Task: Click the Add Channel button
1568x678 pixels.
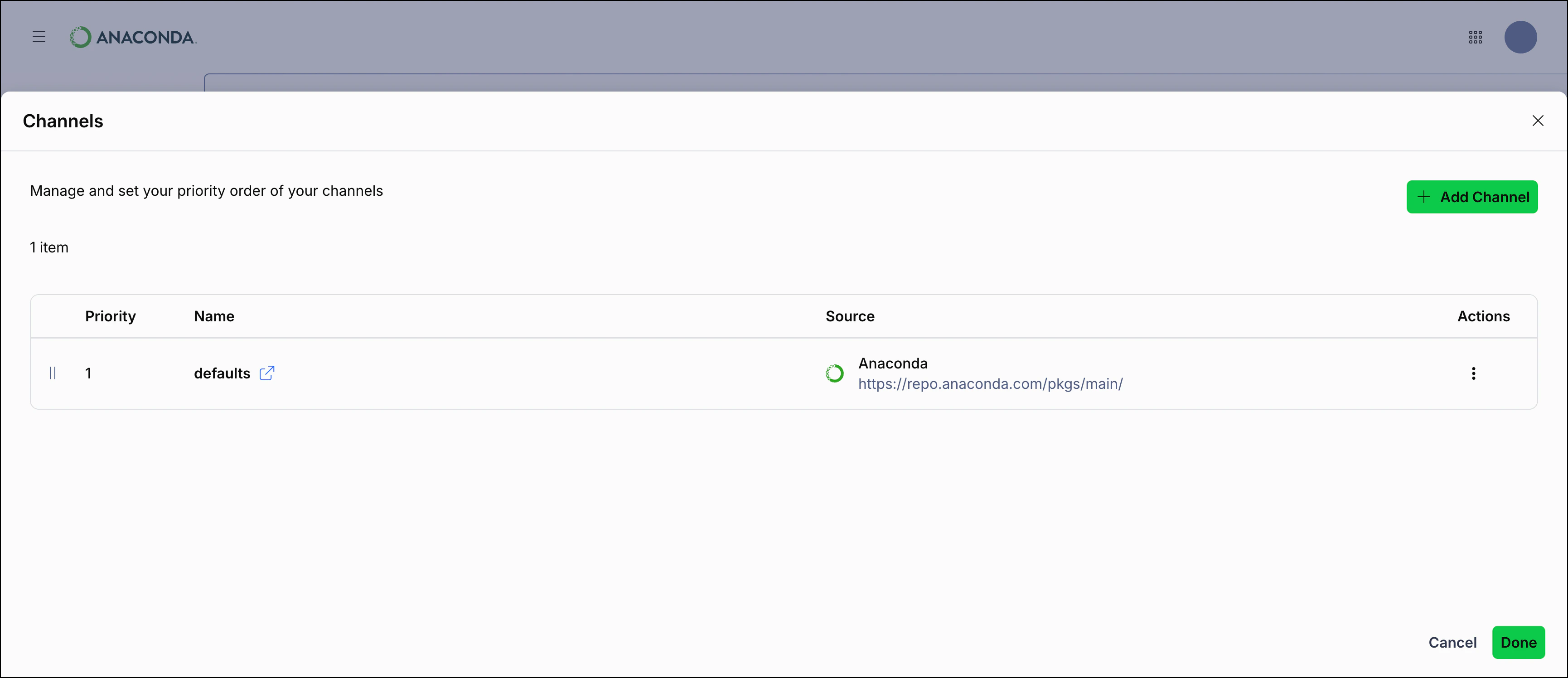Action: point(1472,197)
